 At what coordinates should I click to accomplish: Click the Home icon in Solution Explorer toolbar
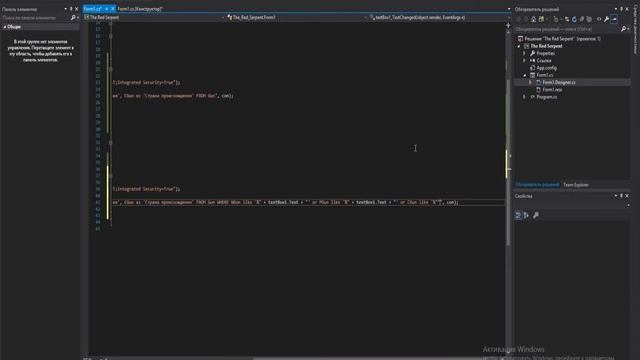533,19
